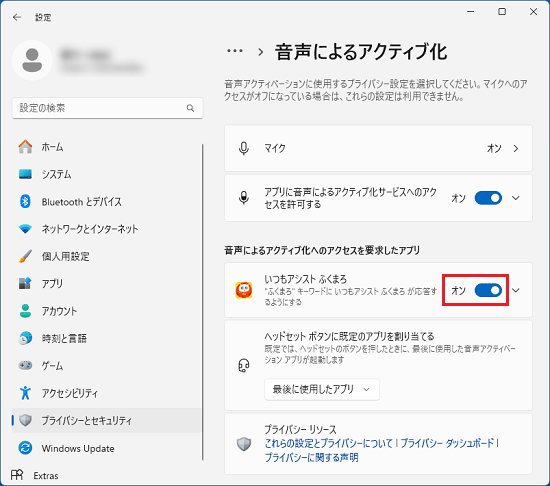Click the ゲーム controller icon

point(25,366)
